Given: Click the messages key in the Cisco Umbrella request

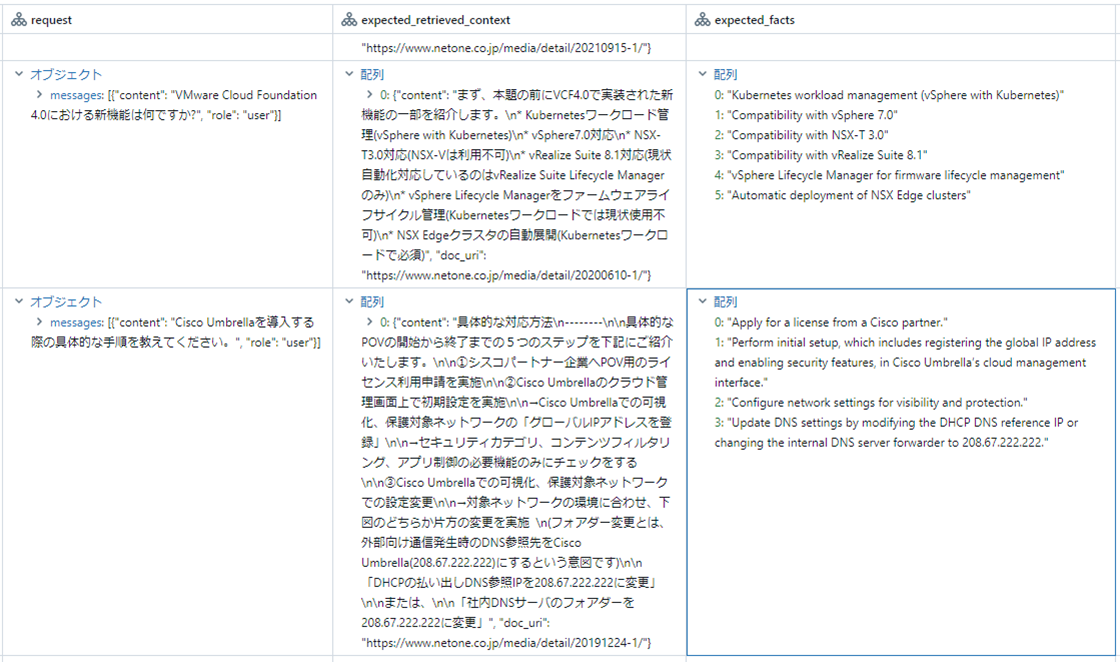Looking at the screenshot, I should pyautogui.click(x=76, y=323).
